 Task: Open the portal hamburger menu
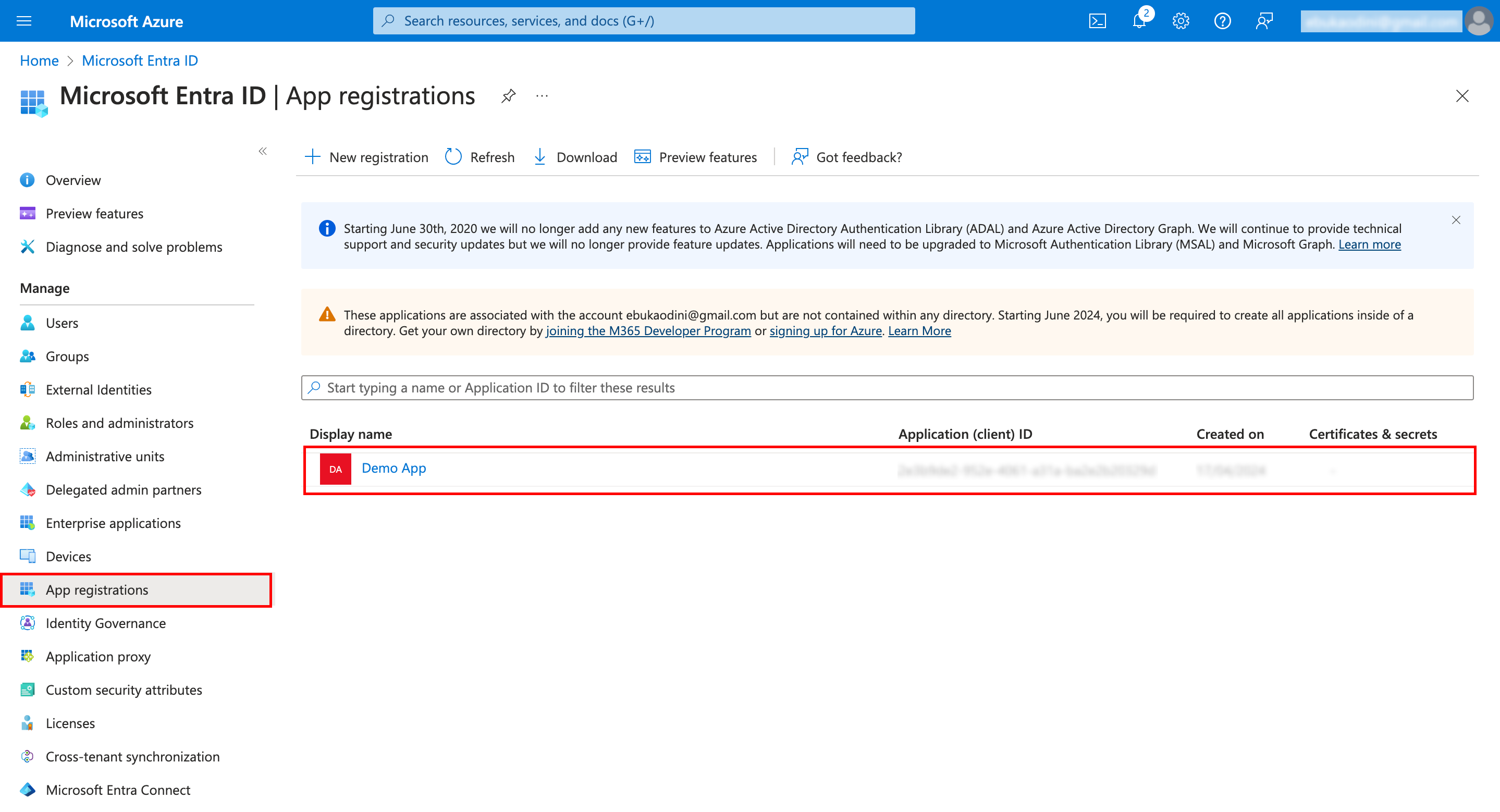24,21
